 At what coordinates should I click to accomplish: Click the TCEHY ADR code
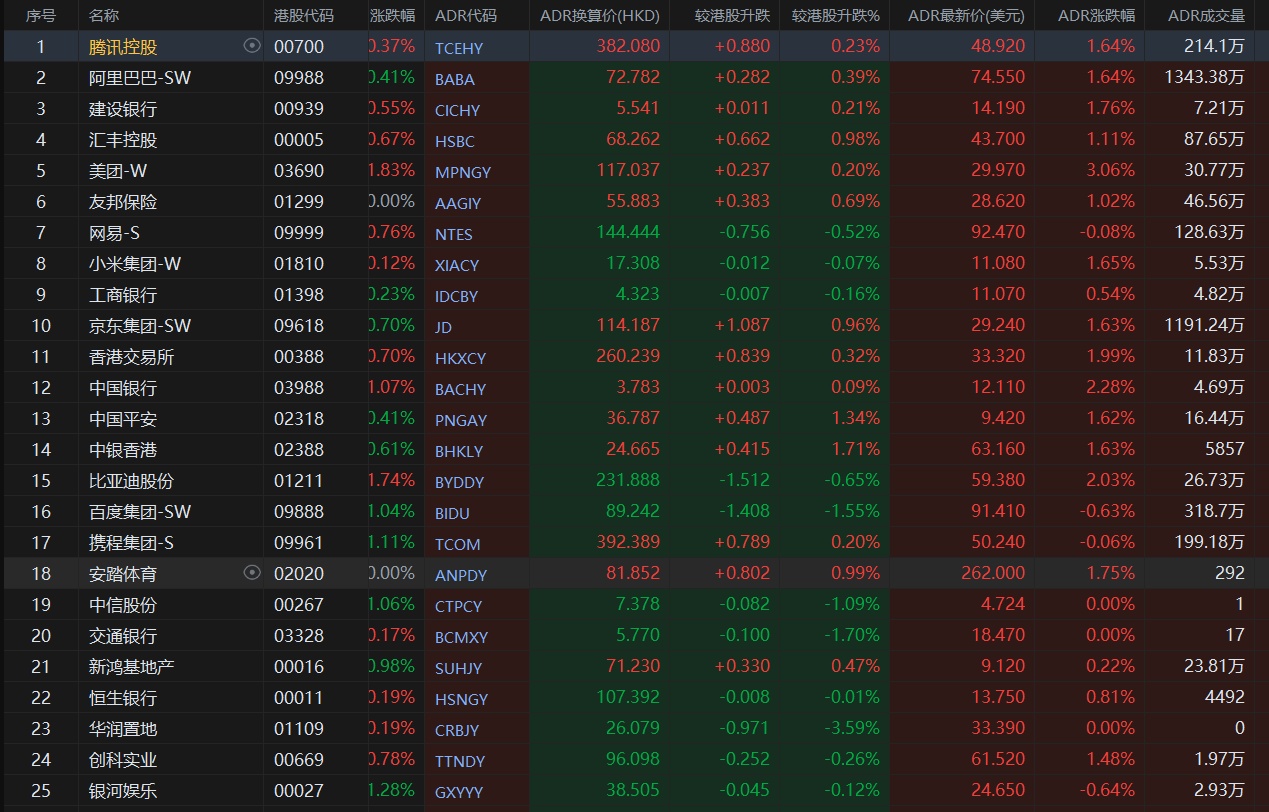(x=458, y=47)
